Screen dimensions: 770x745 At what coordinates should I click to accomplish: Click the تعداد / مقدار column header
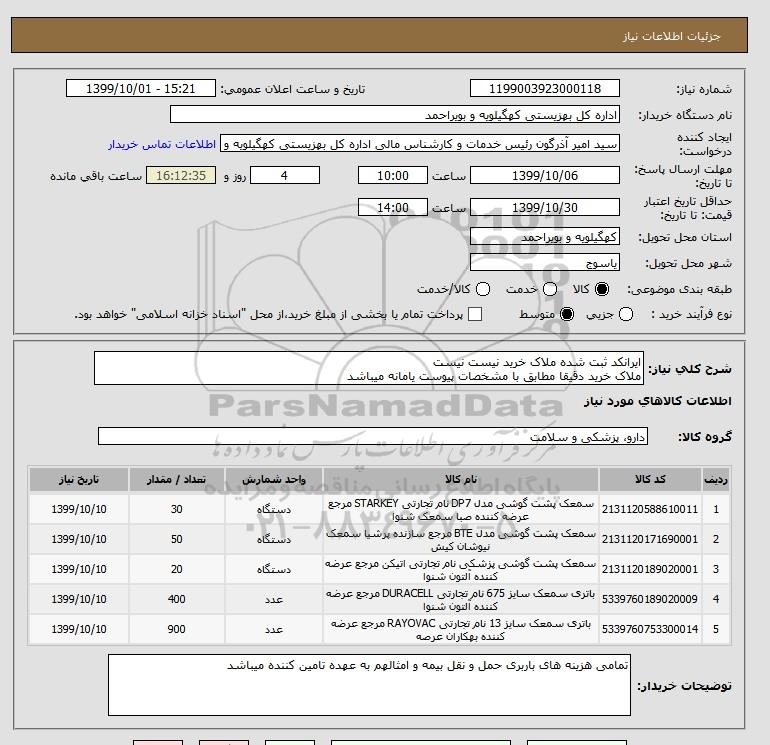point(177,479)
